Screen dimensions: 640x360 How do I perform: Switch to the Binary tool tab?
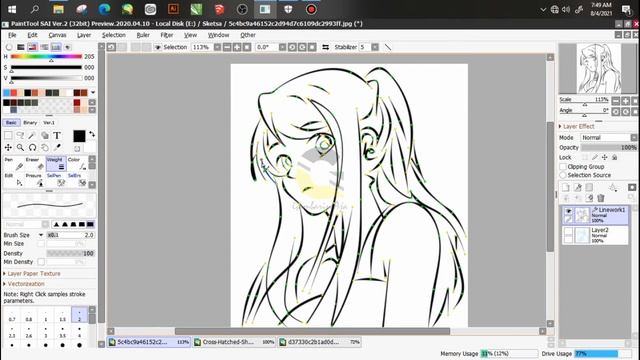[x=30, y=122]
